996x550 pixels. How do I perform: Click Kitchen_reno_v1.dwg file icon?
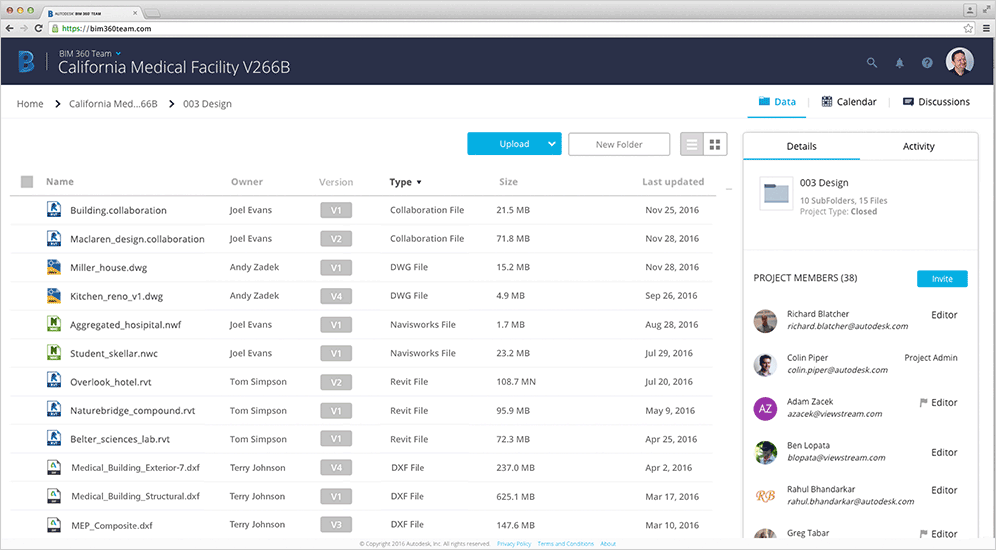tap(54, 295)
